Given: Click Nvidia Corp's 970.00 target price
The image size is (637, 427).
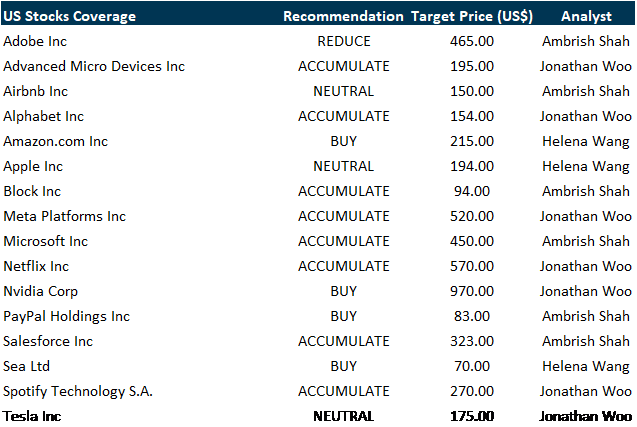Looking at the screenshot, I should [472, 291].
